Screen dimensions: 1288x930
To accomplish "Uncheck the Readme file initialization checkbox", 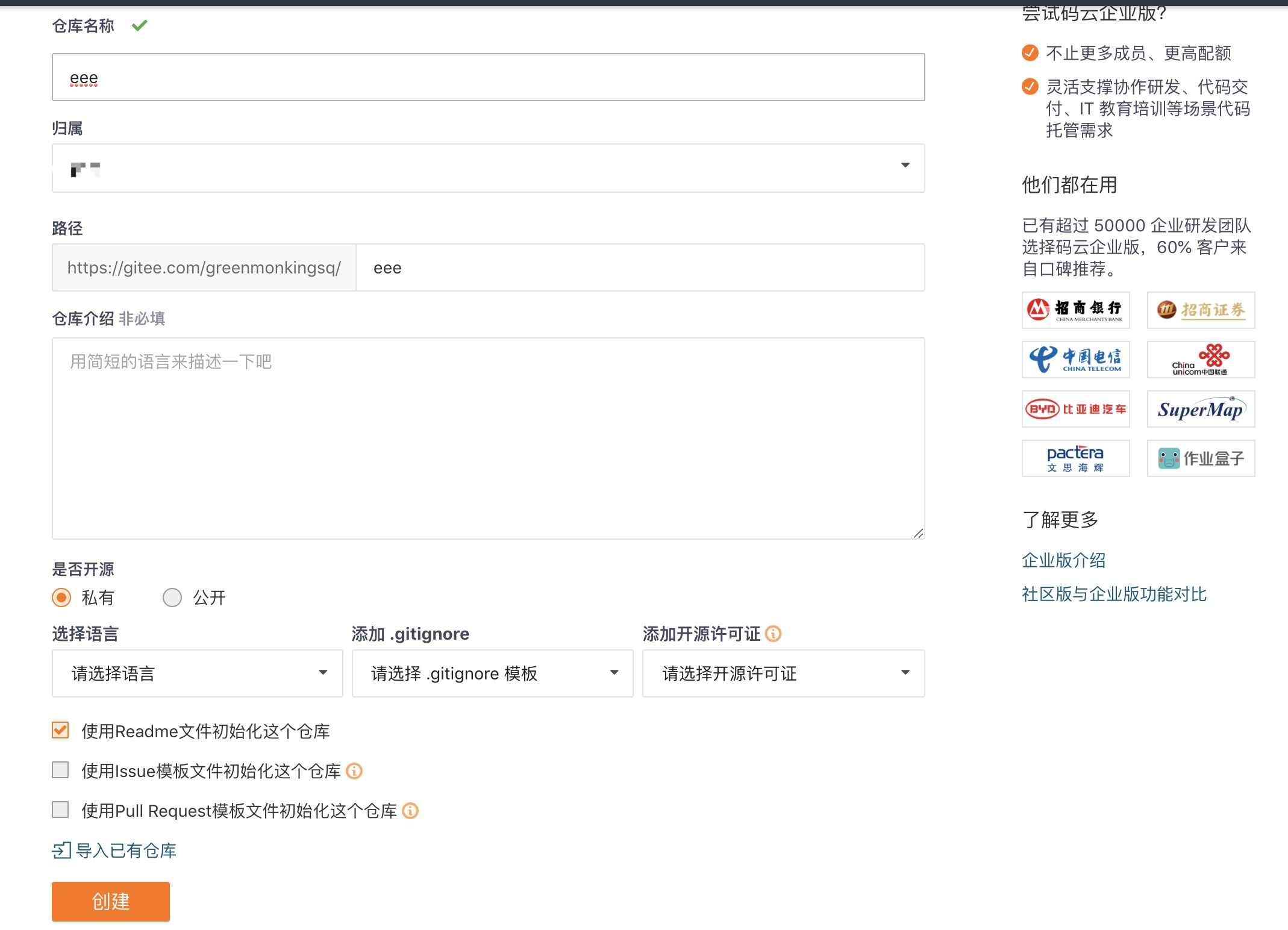I will pos(60,731).
